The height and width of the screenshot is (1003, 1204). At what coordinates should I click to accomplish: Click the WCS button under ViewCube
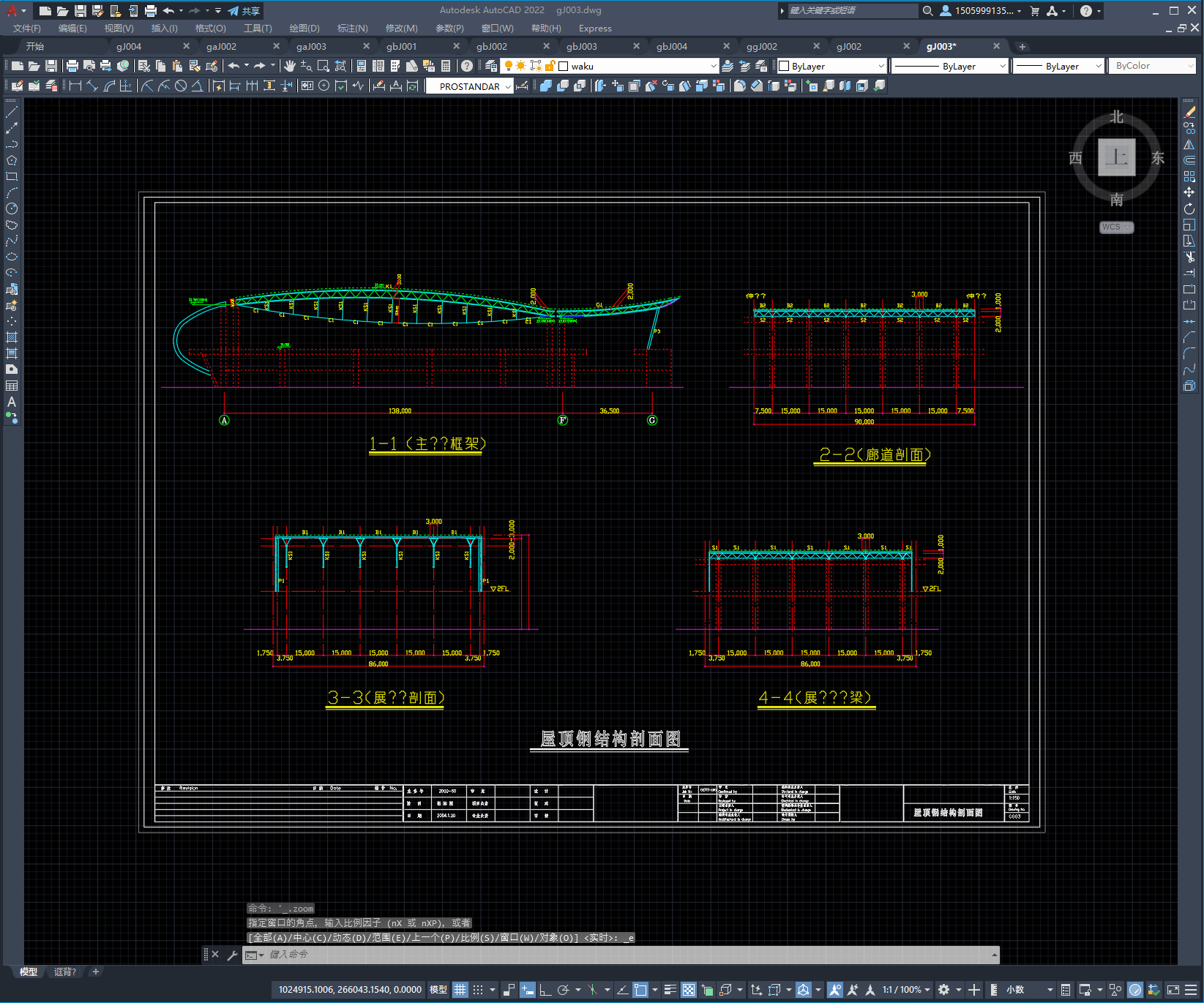(x=1116, y=227)
